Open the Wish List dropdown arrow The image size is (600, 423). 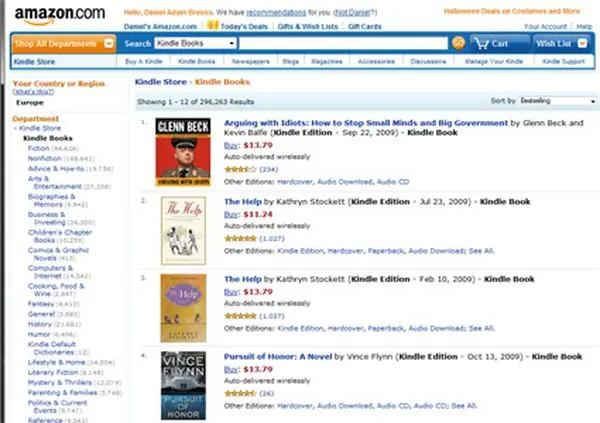pos(582,43)
